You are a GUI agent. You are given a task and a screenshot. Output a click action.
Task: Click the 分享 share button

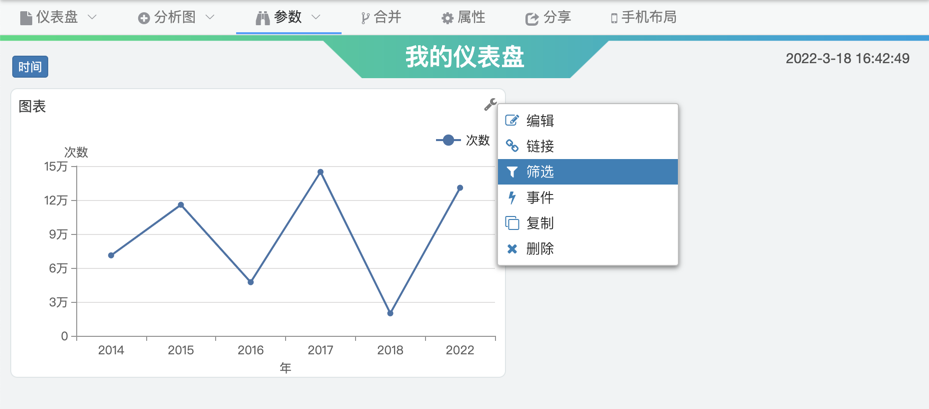pos(548,17)
